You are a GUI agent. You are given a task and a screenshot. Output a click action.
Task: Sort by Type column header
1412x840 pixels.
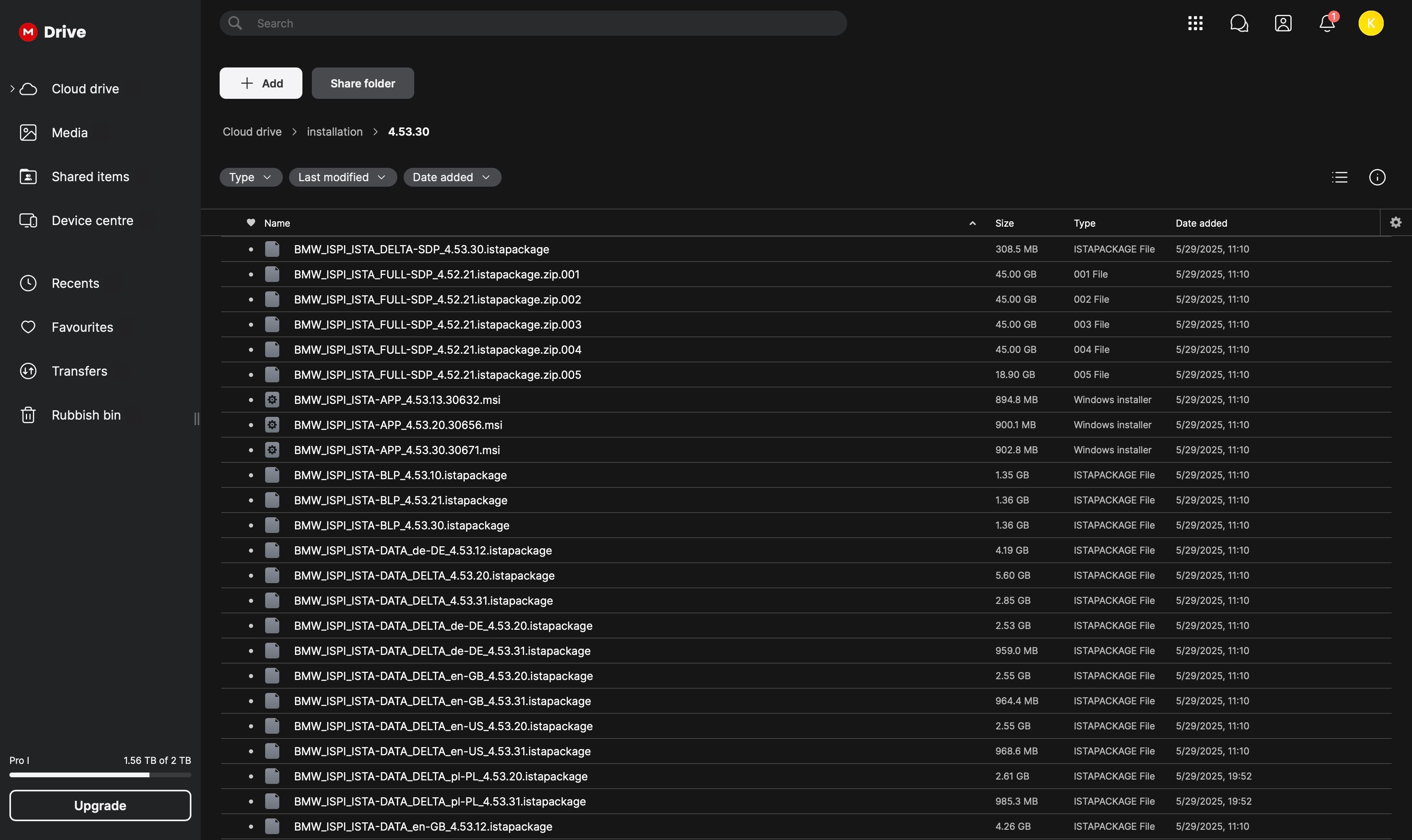pos(1085,223)
